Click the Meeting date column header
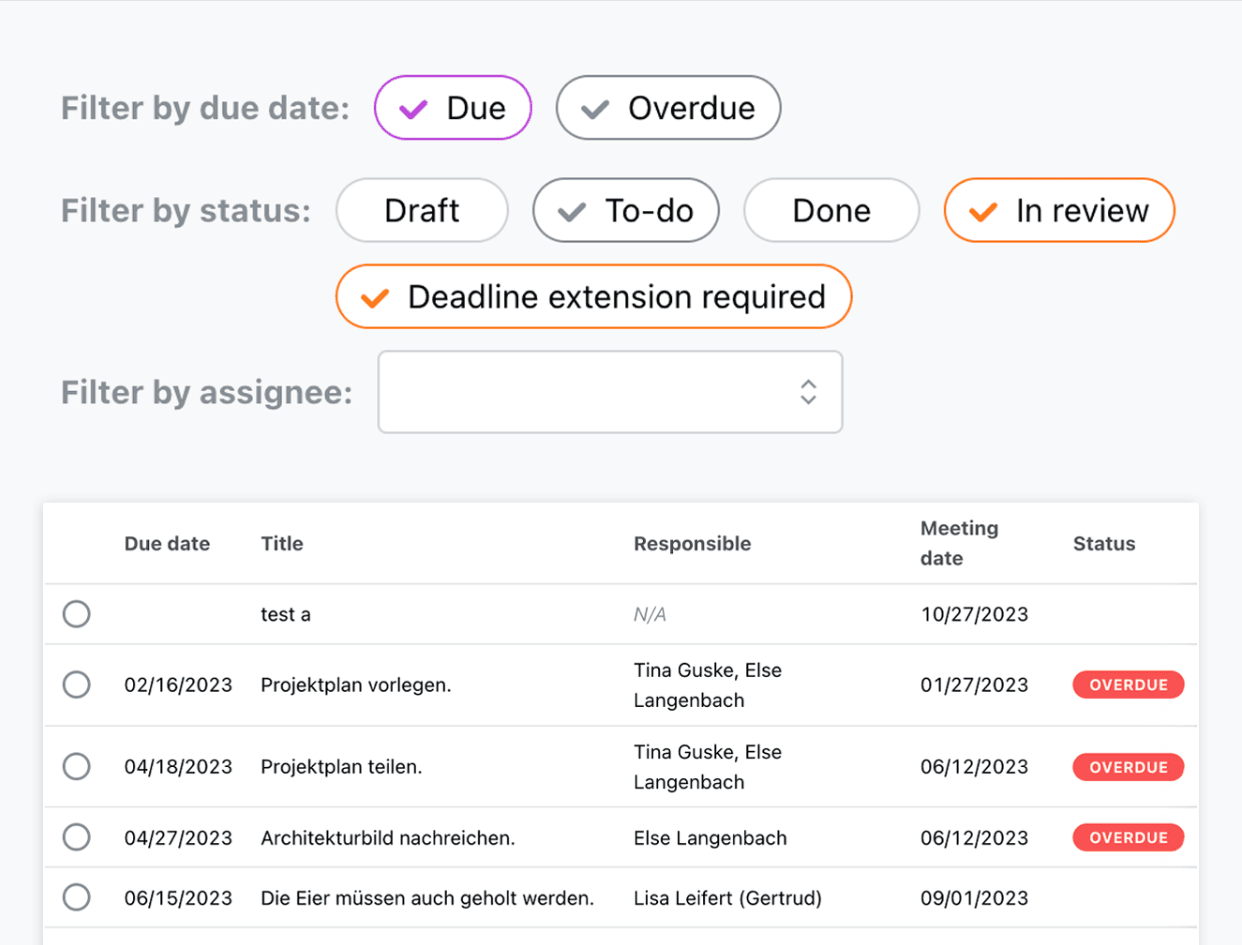This screenshot has width=1242, height=945. 959,543
